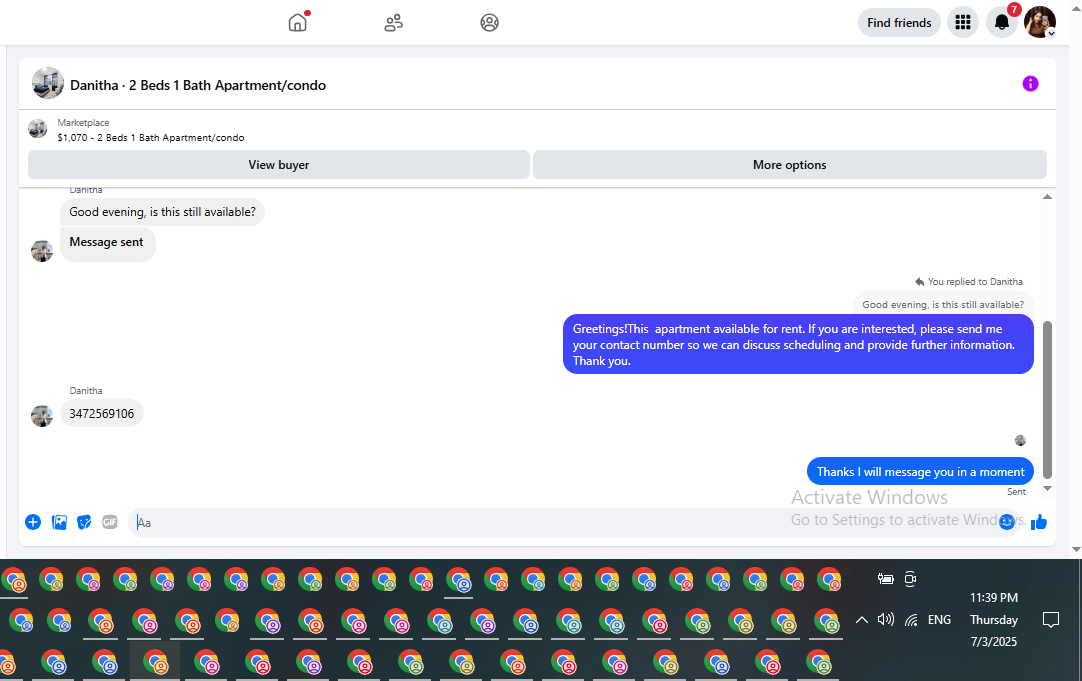This screenshot has height=681, width=1082.
Task: Open the Facebook Home icon
Action: pyautogui.click(x=297, y=23)
